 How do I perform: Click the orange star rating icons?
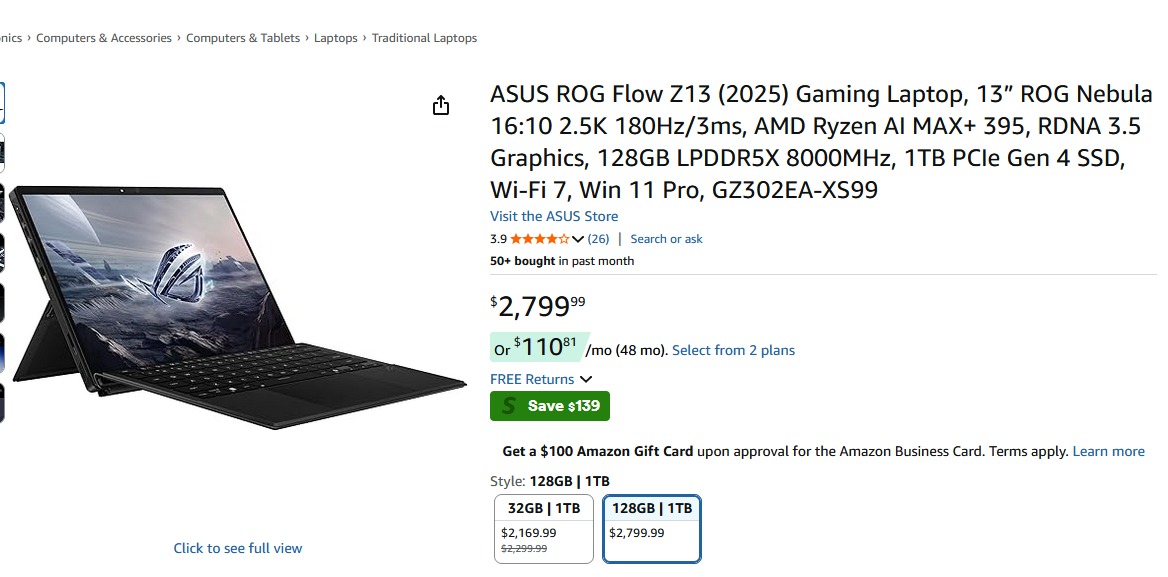tap(540, 239)
